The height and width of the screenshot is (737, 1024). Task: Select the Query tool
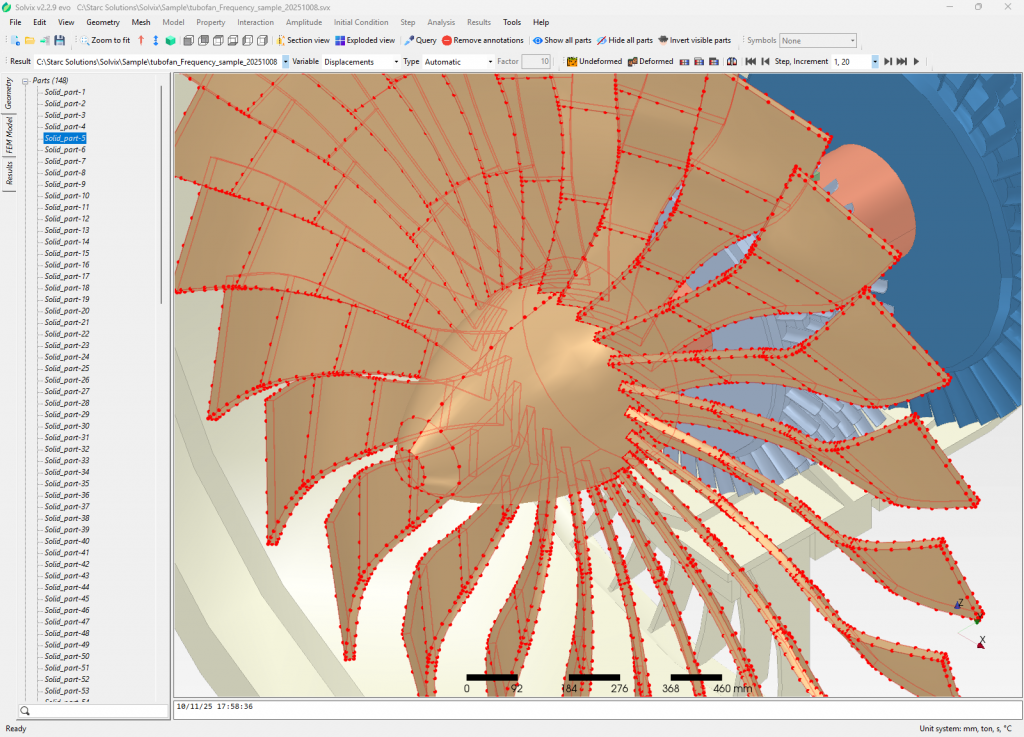pos(420,40)
